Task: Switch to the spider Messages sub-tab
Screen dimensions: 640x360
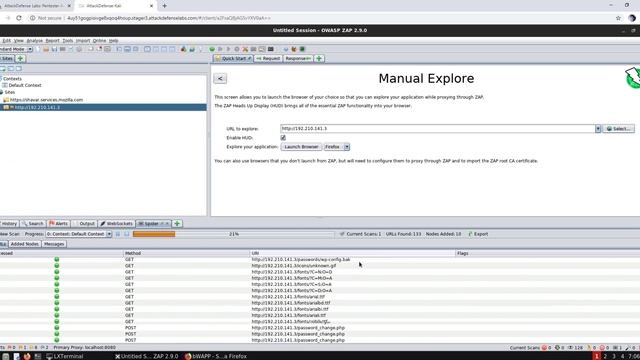Action: (x=54, y=244)
